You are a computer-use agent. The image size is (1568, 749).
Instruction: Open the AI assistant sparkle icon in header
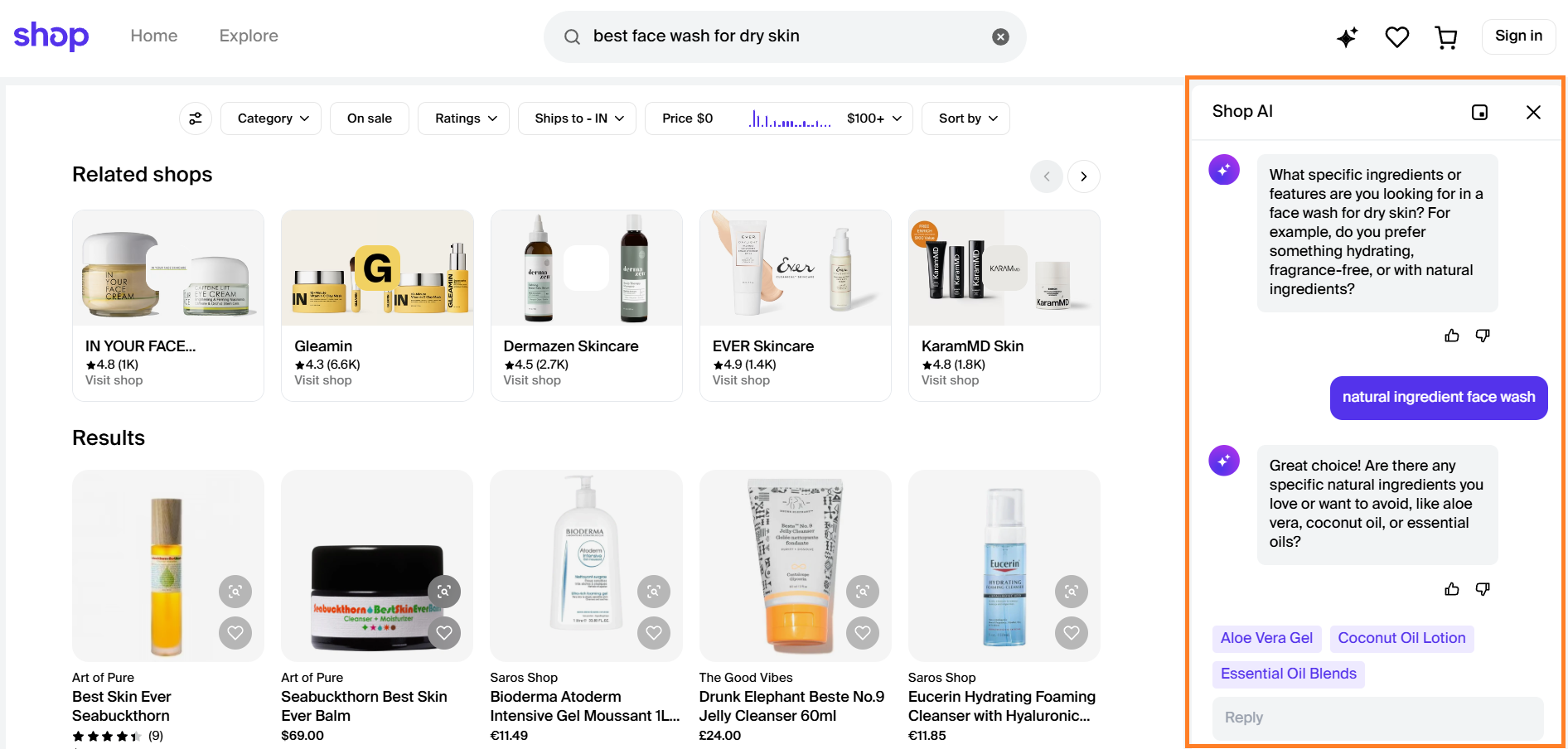(x=1347, y=36)
